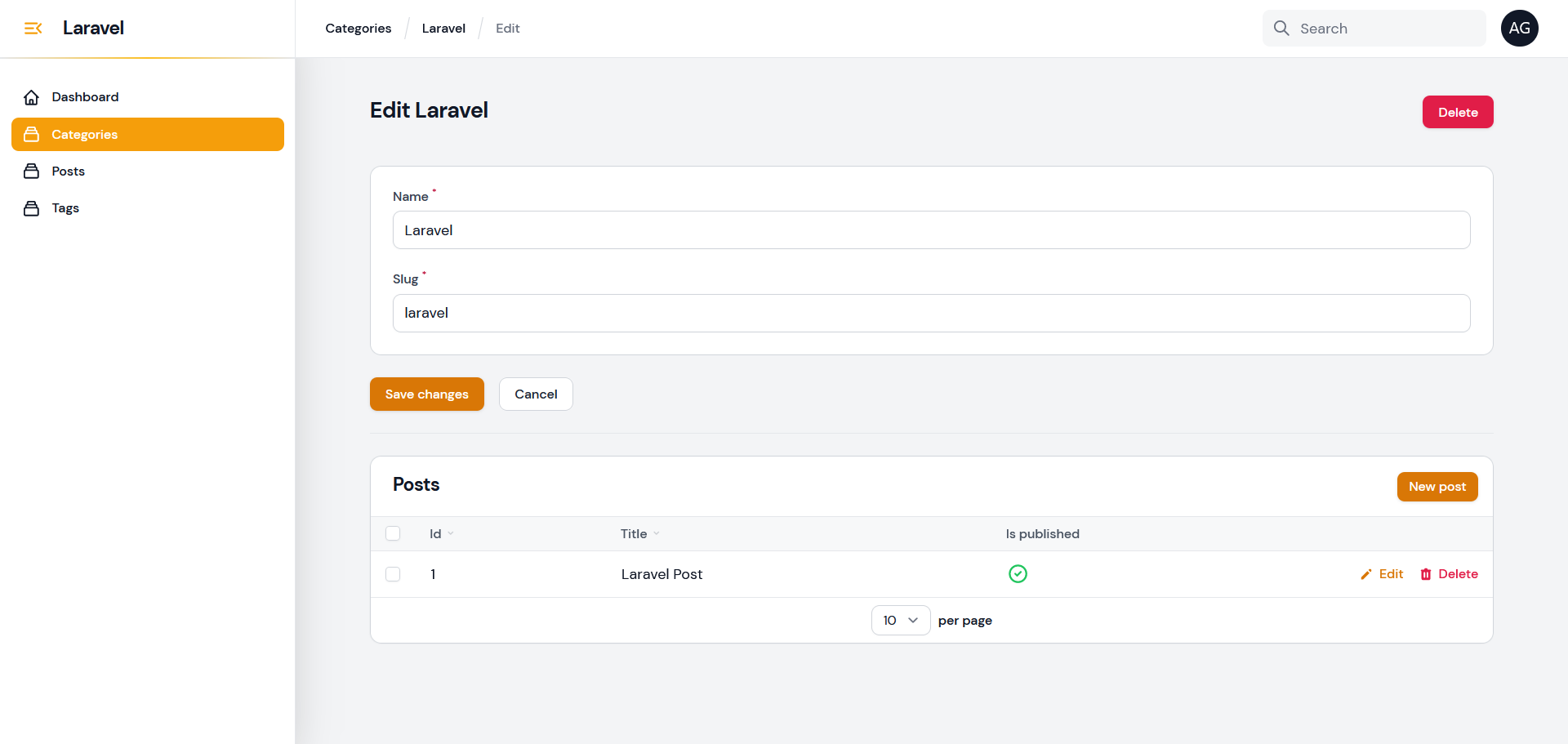
Task: Click Edit link for Laravel Post
Action: (x=1382, y=574)
